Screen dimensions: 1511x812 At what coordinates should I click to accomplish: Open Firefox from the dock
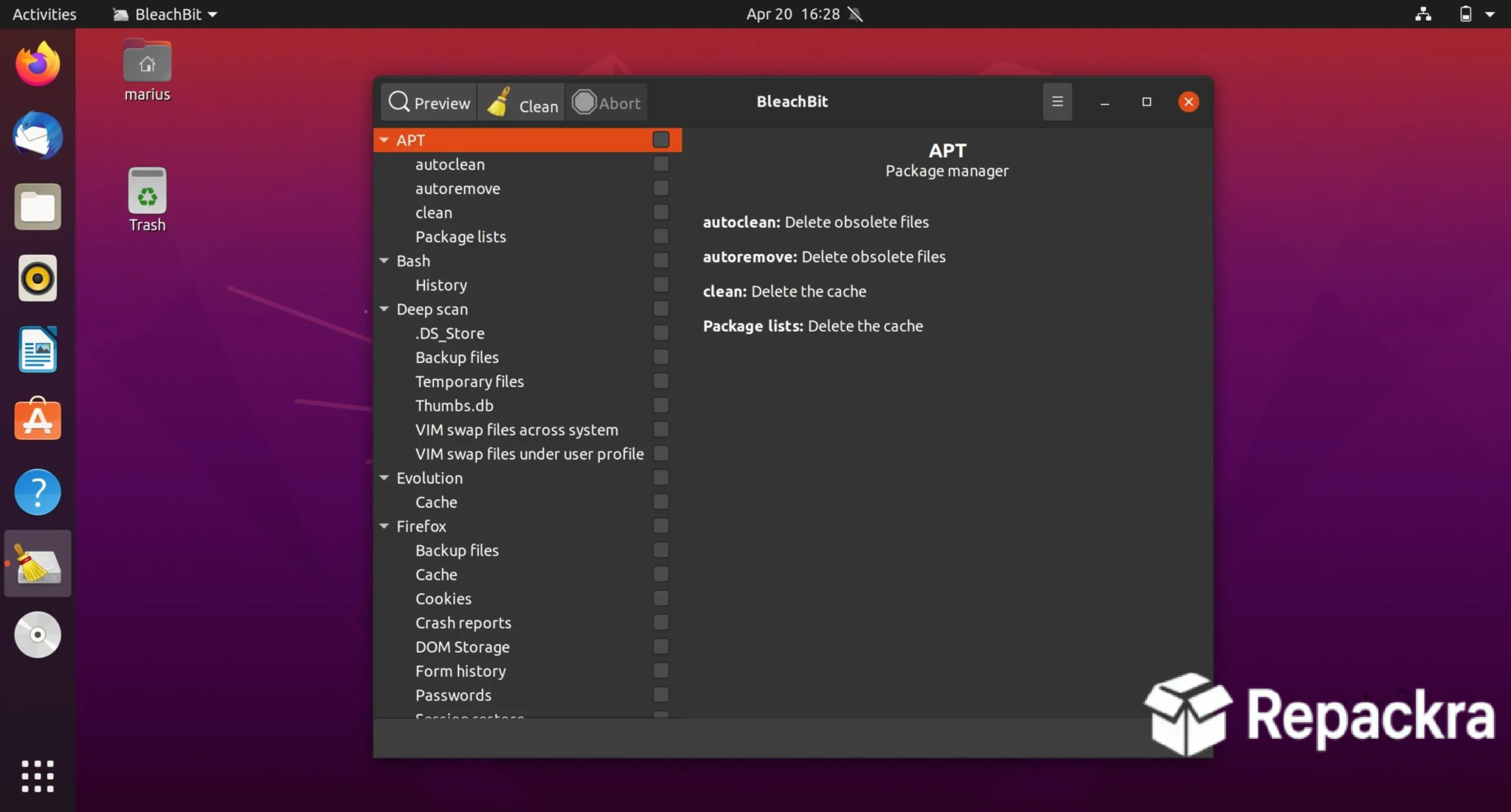tap(38, 64)
